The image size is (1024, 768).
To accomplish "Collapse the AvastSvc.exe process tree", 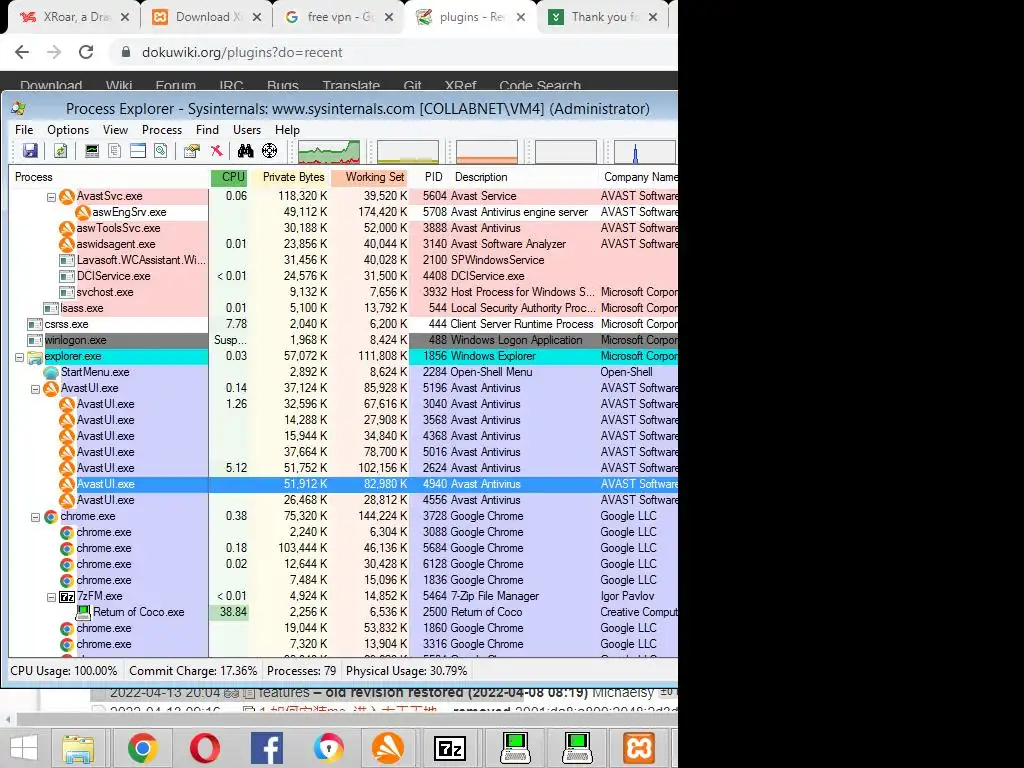I will (51, 197).
